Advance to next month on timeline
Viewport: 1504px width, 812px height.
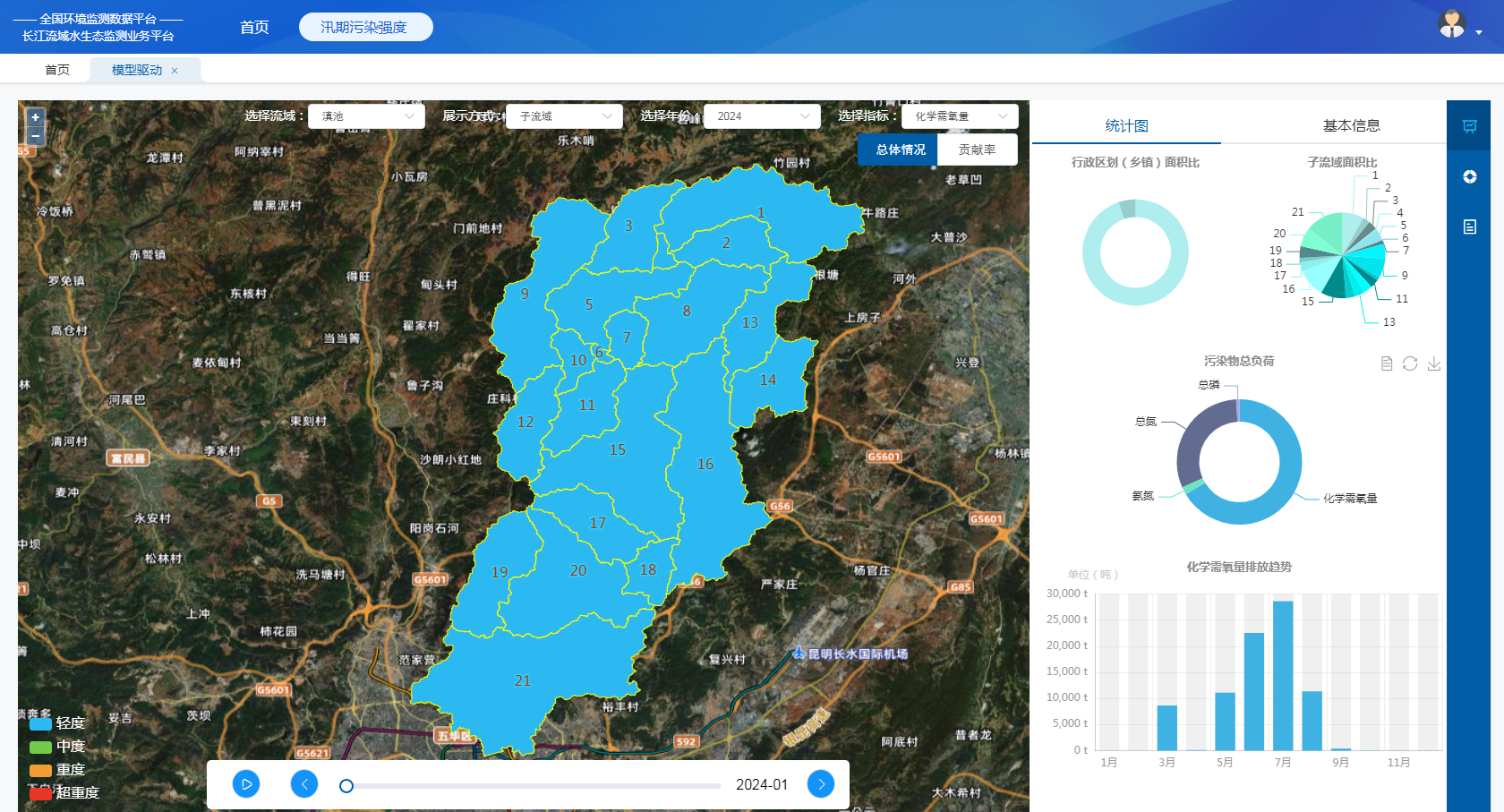tap(821, 784)
